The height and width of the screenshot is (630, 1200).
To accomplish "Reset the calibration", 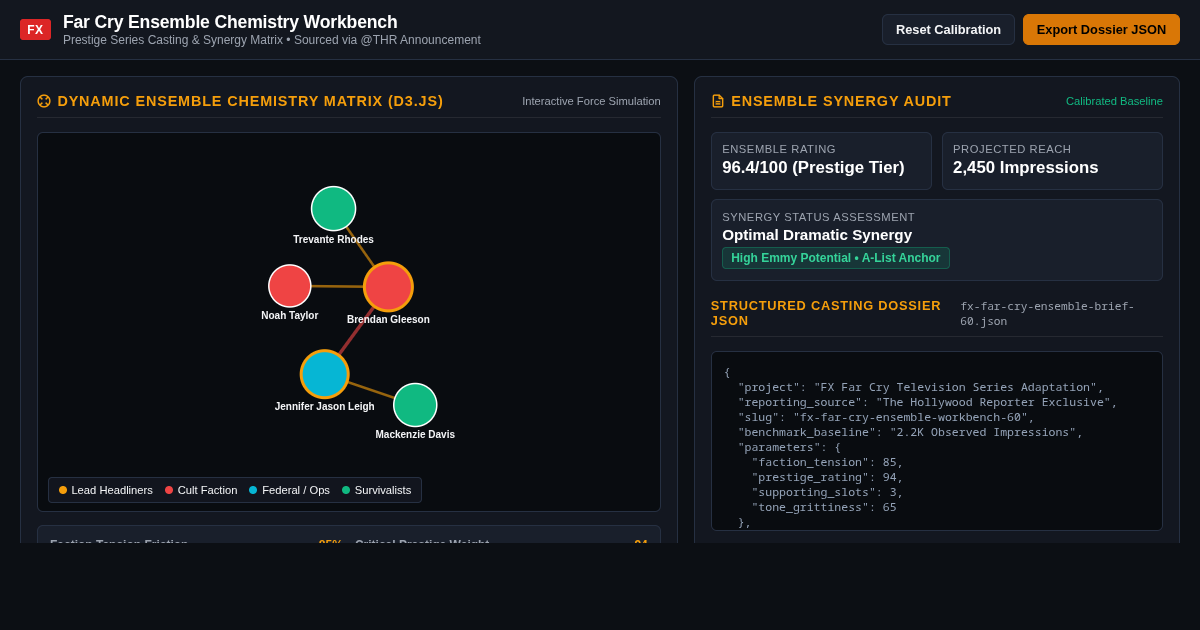I will click(x=948, y=29).
